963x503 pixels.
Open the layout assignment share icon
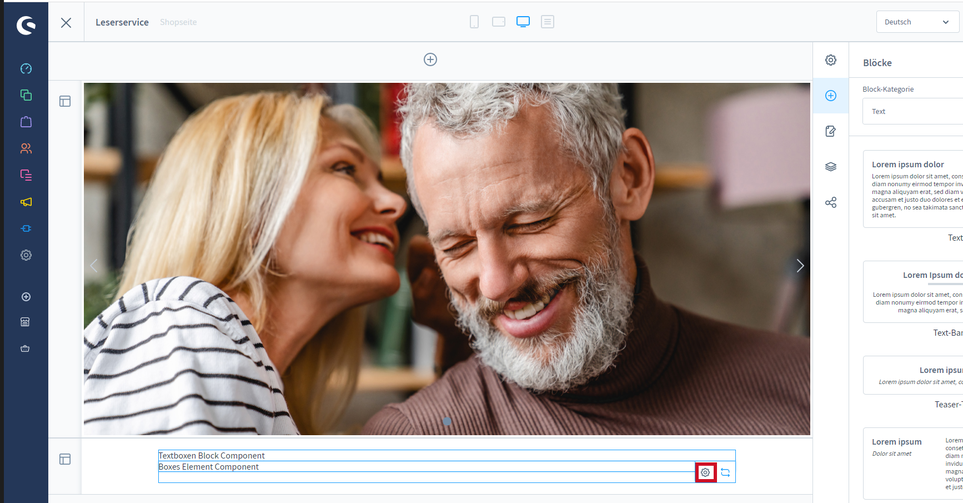831,203
